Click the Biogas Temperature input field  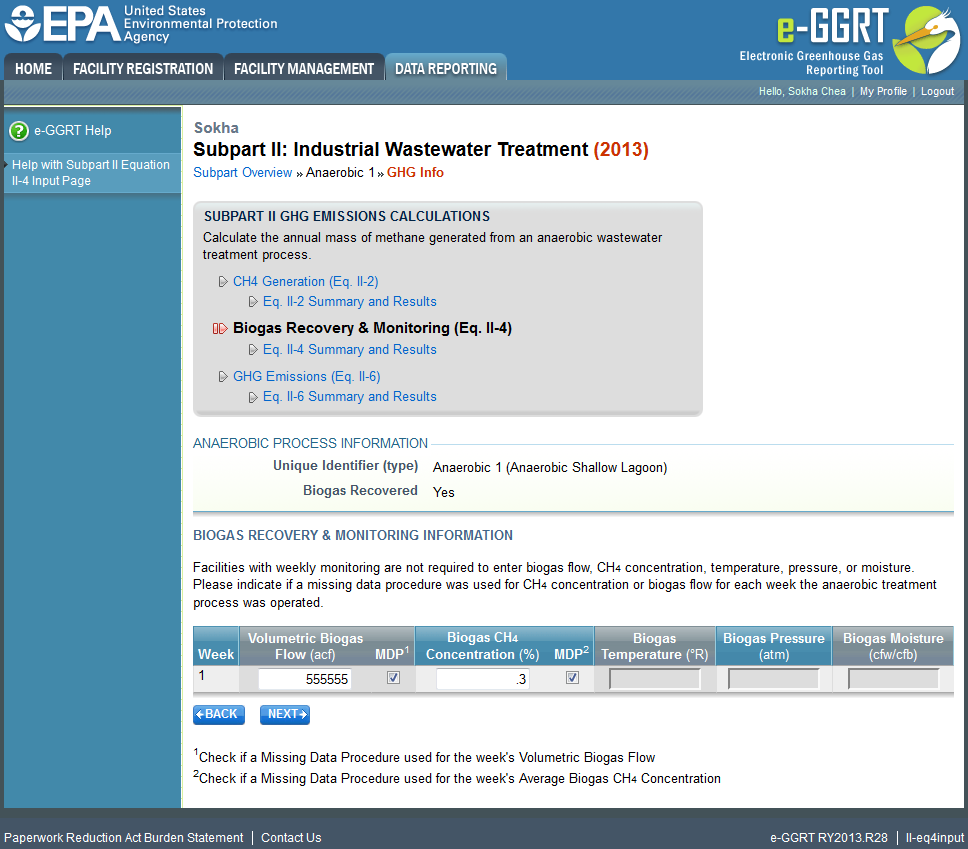[654, 679]
